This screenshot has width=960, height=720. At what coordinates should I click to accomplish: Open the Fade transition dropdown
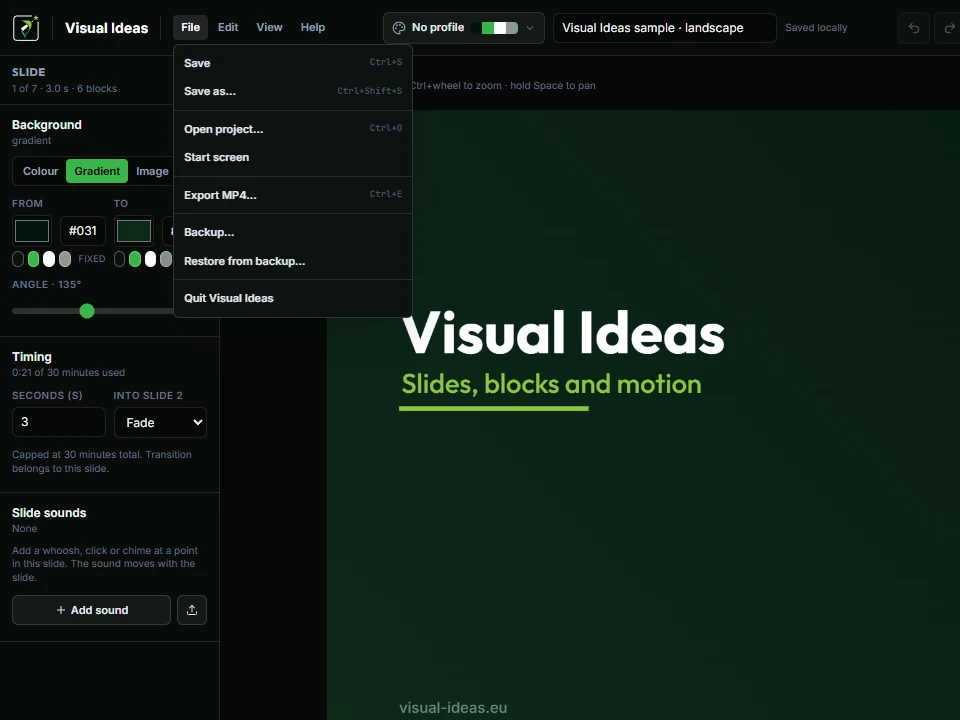click(x=160, y=422)
